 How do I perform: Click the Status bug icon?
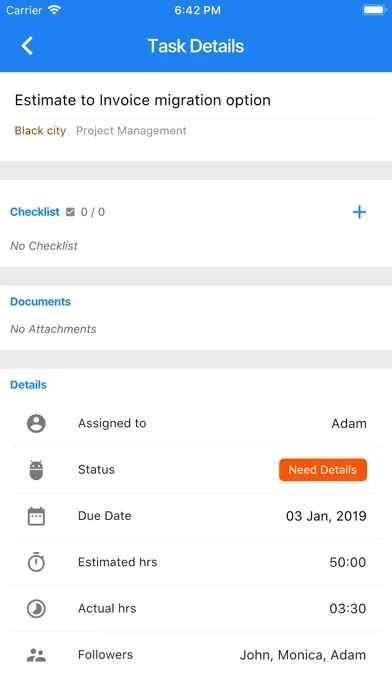coord(36,470)
